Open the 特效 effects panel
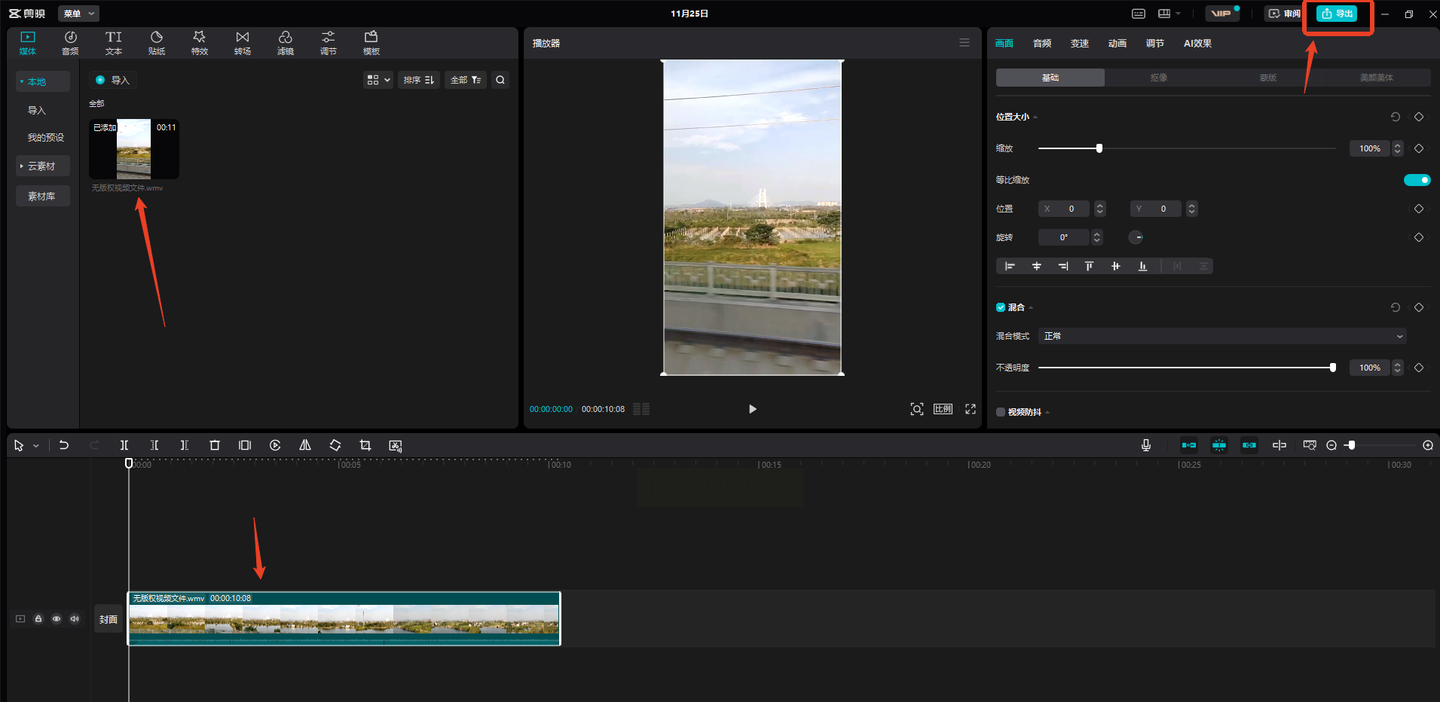The height and width of the screenshot is (702, 1440). coord(199,43)
